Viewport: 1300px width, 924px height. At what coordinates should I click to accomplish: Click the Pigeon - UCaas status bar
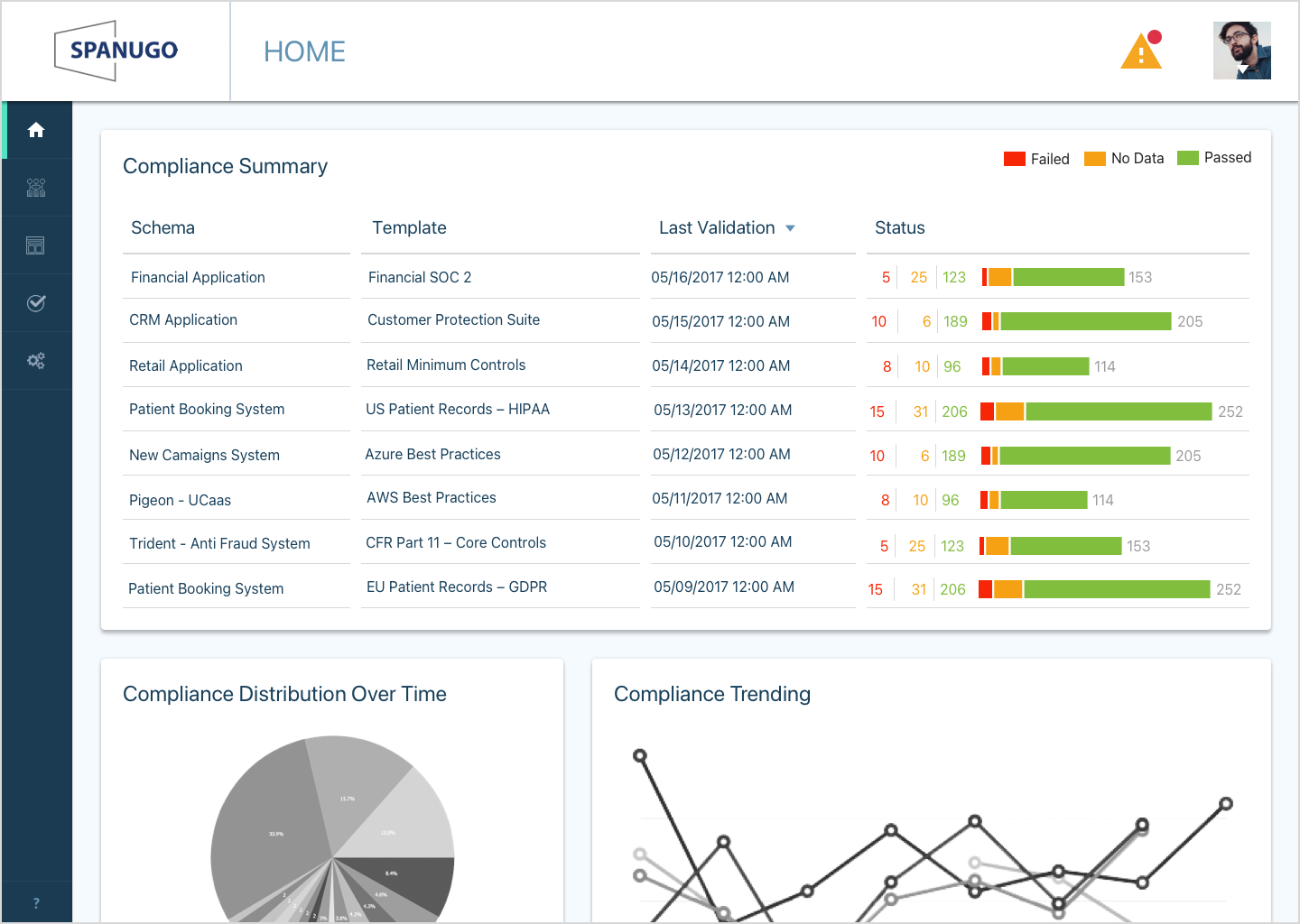point(1034,500)
